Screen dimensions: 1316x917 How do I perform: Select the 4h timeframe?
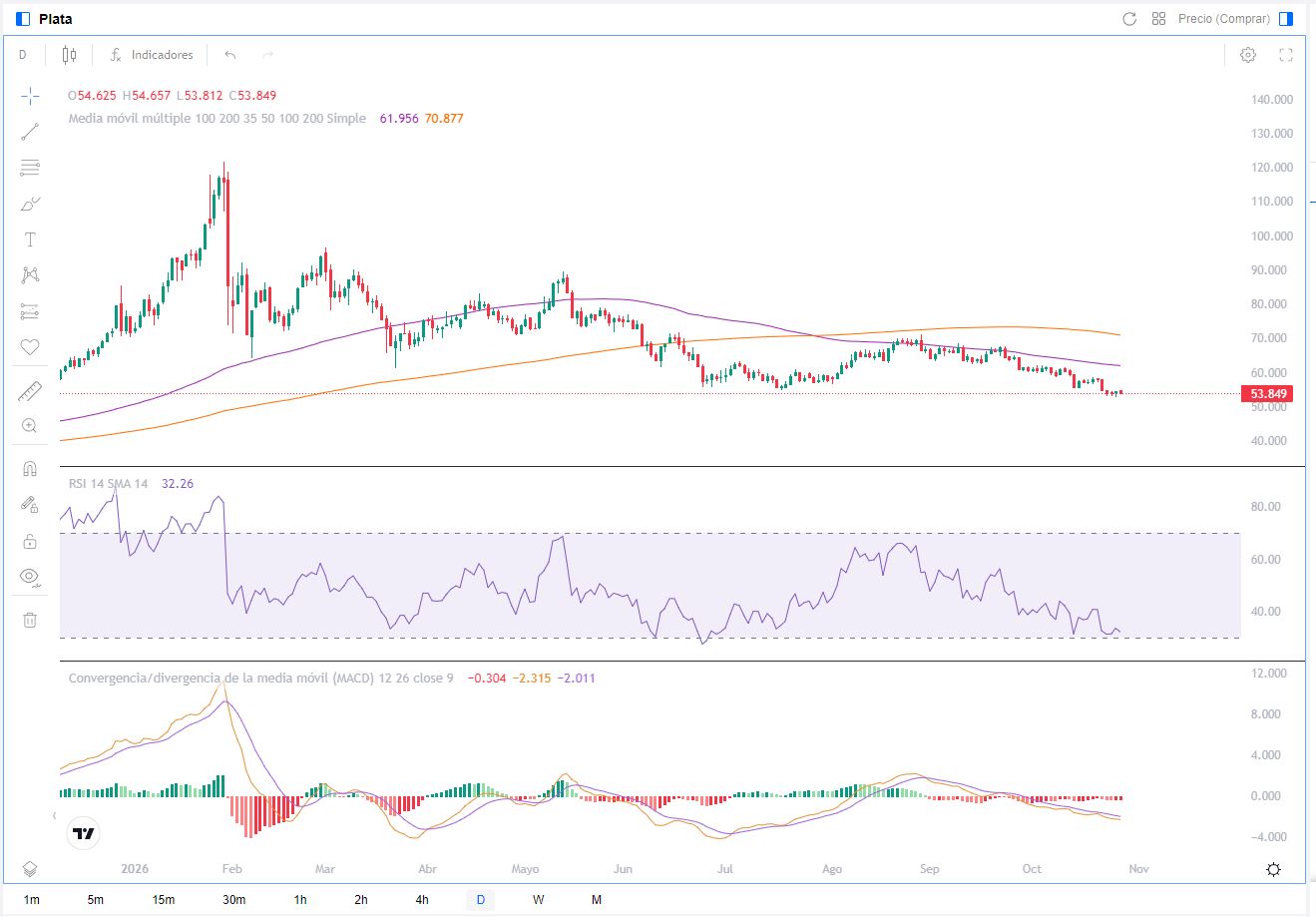click(422, 900)
